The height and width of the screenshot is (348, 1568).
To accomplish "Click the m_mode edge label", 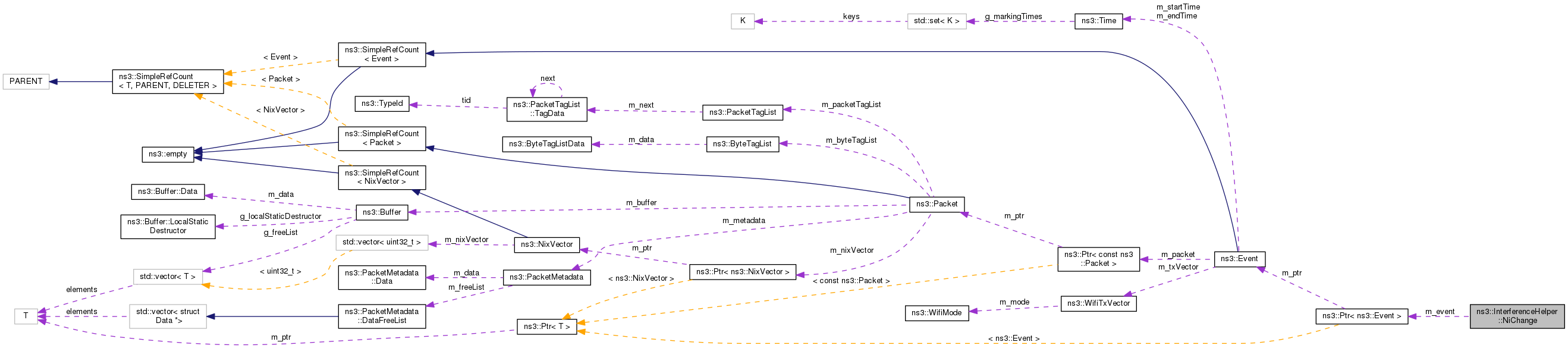I will (x=1014, y=302).
